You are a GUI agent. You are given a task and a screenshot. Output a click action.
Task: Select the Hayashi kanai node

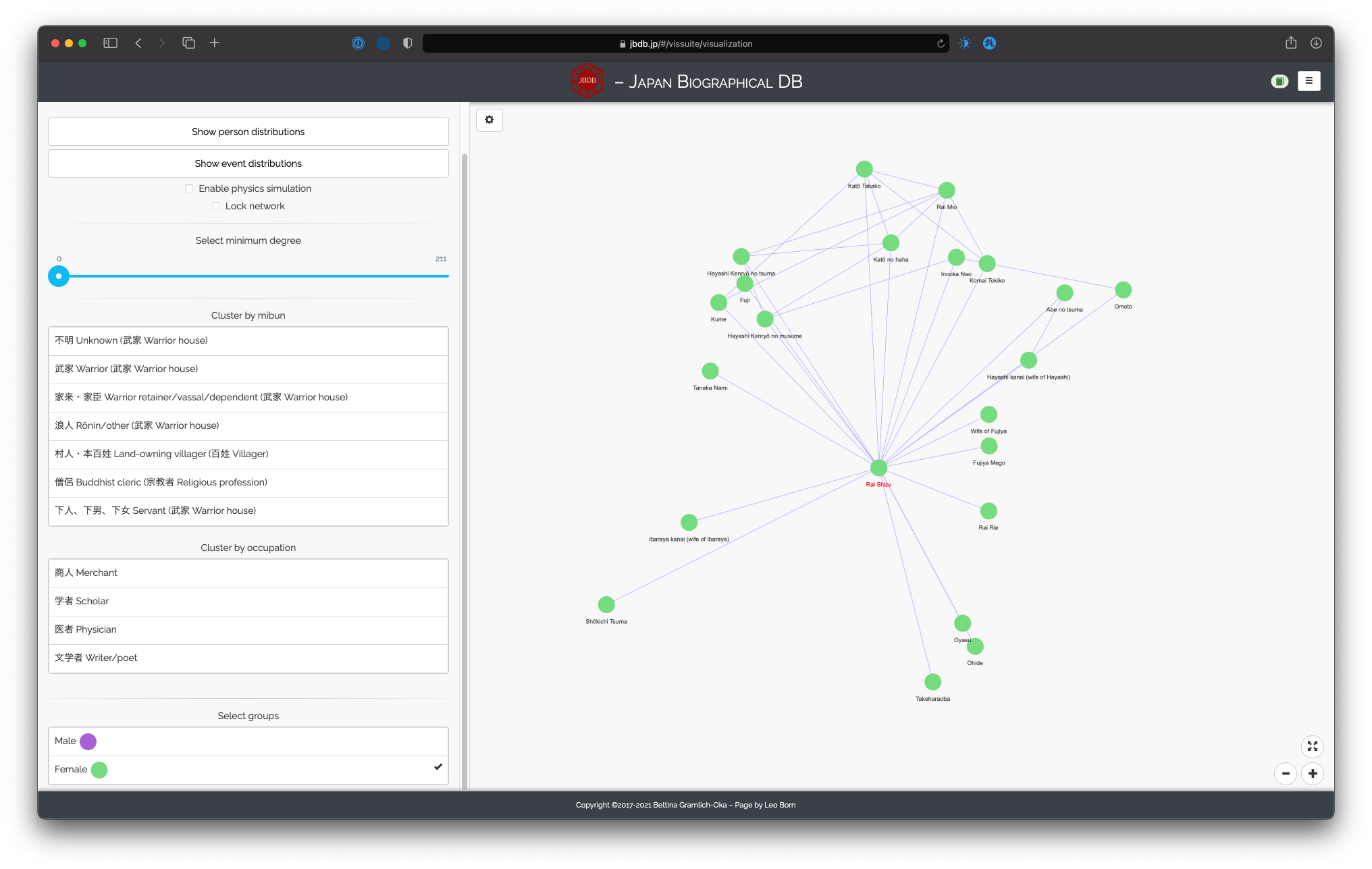pos(1028,361)
